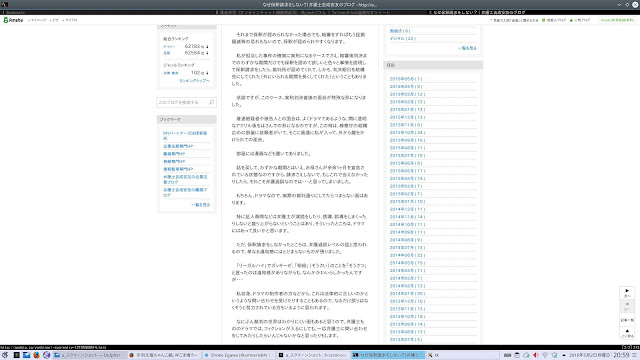Open 2015年12月 archive link

[x=407, y=117]
